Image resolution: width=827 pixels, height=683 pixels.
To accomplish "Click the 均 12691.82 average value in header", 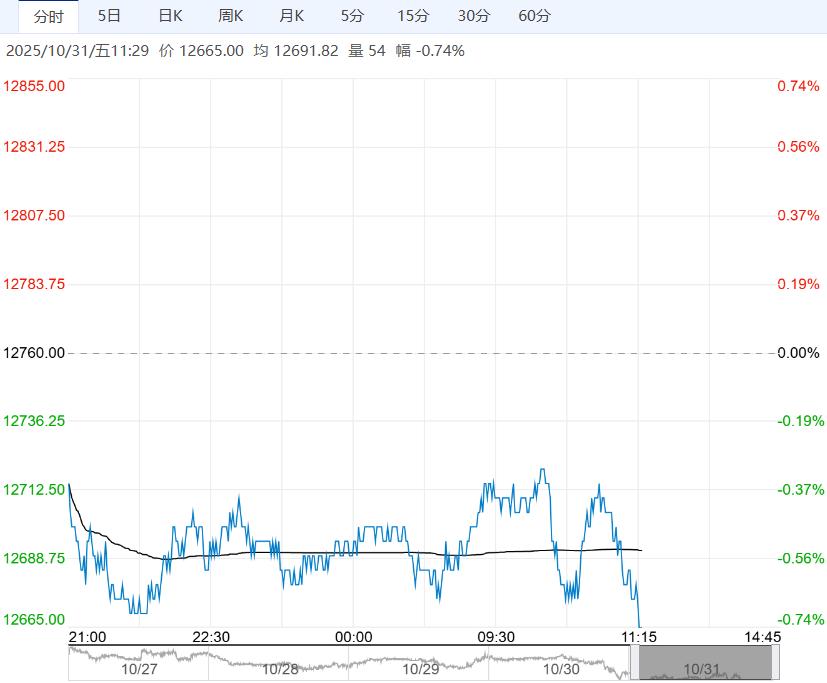I will [295, 51].
